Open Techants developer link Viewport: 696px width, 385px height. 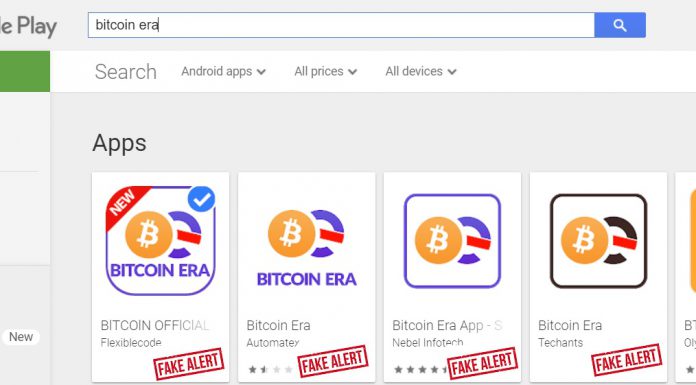click(561, 343)
